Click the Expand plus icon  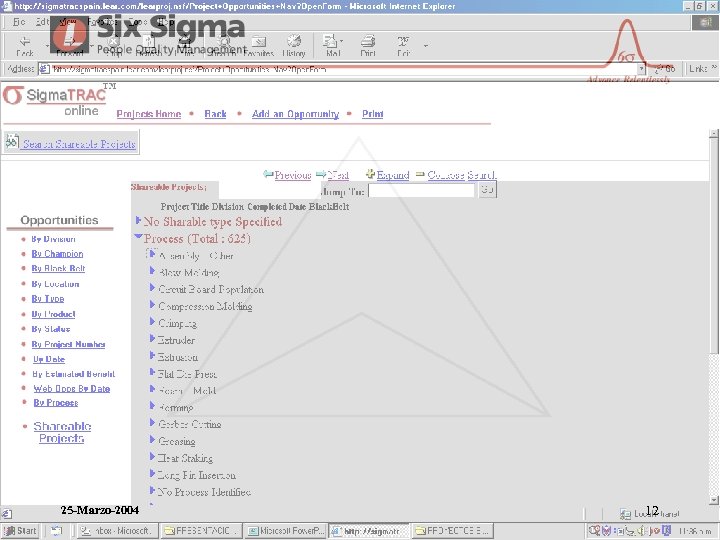[370, 174]
